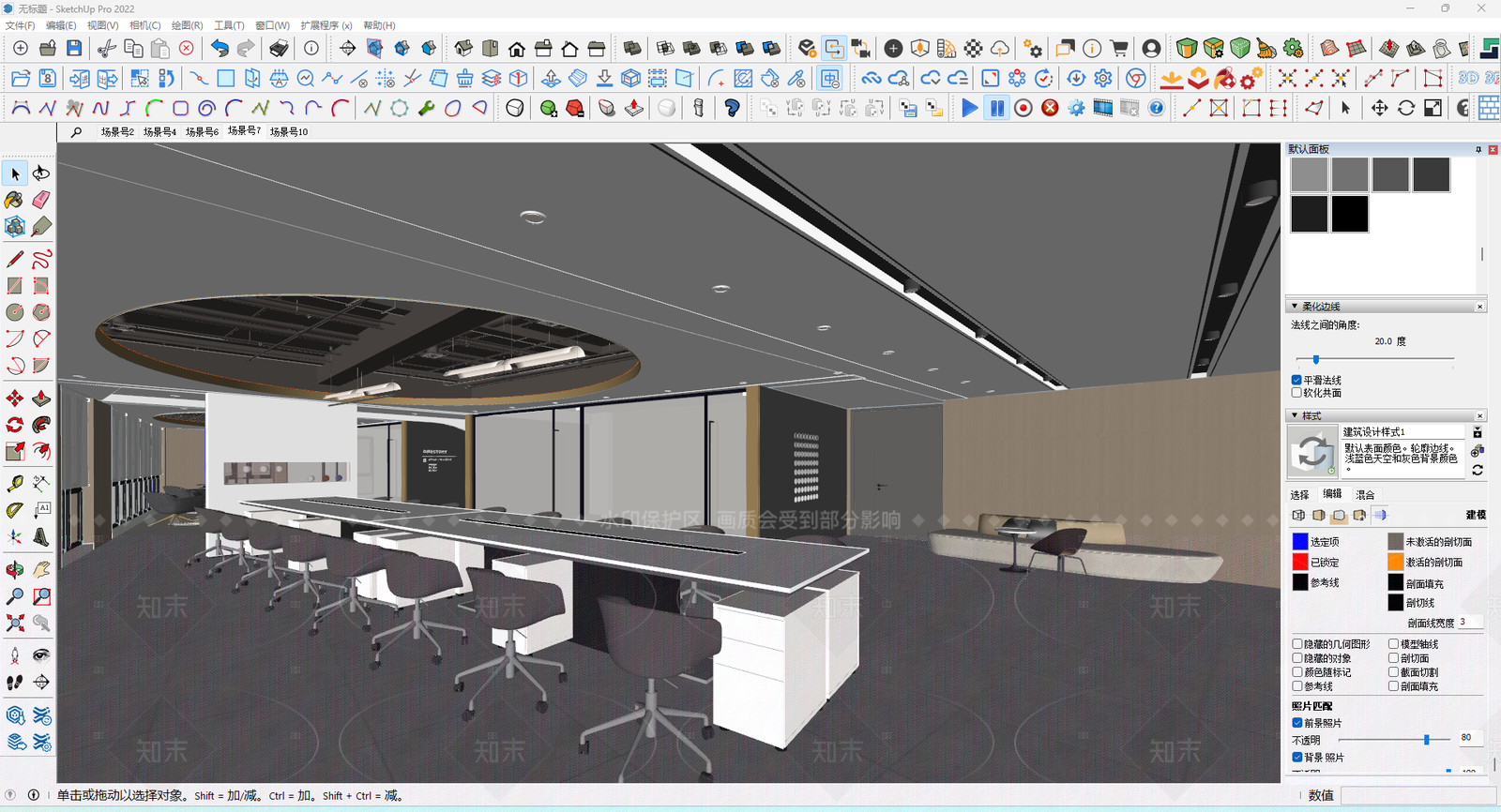This screenshot has height=812, width=1501.
Task: Click the Undo arrow in top toolbar
Action: point(220,48)
